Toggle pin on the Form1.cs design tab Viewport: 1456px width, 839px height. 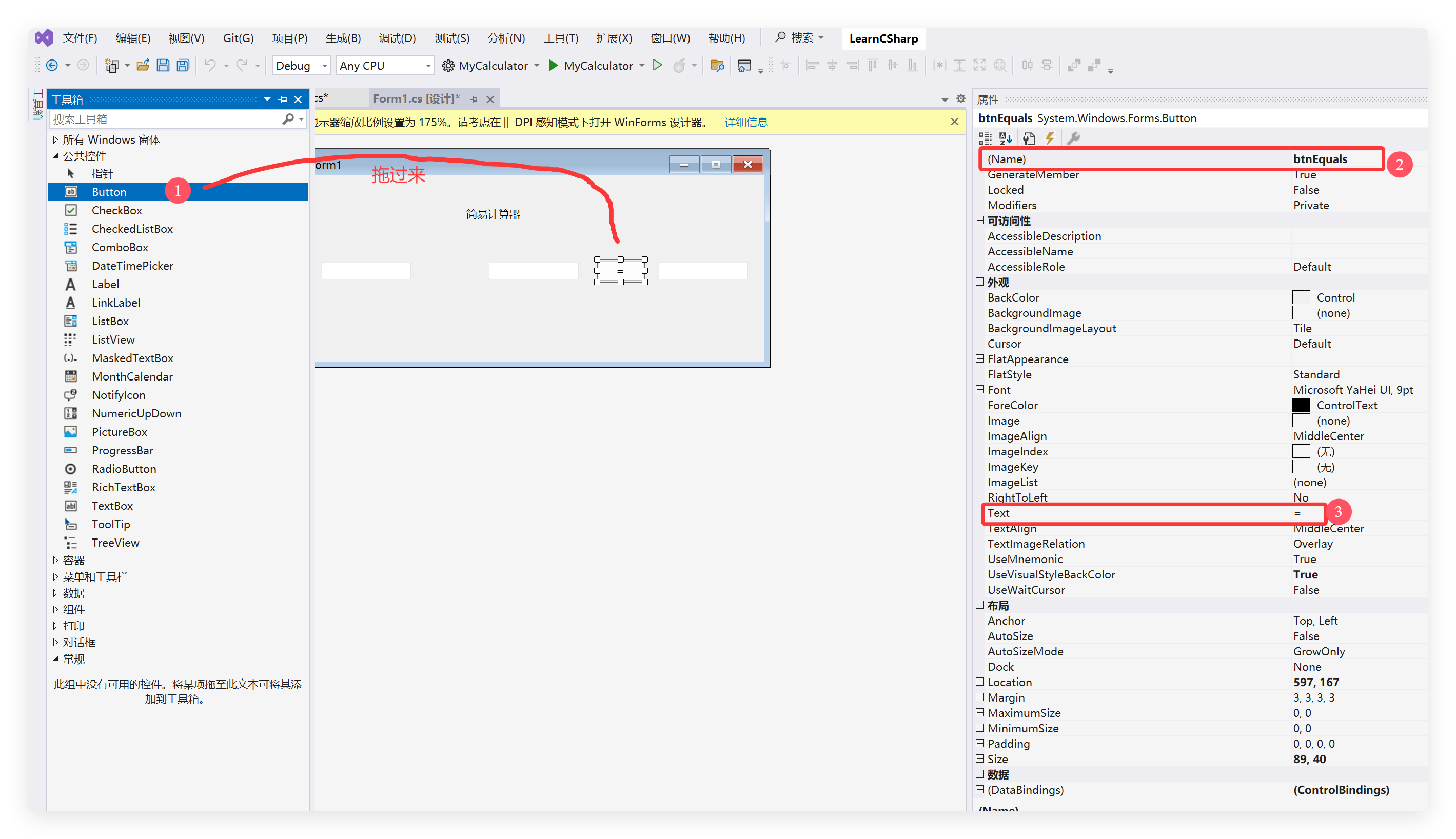pos(474,99)
